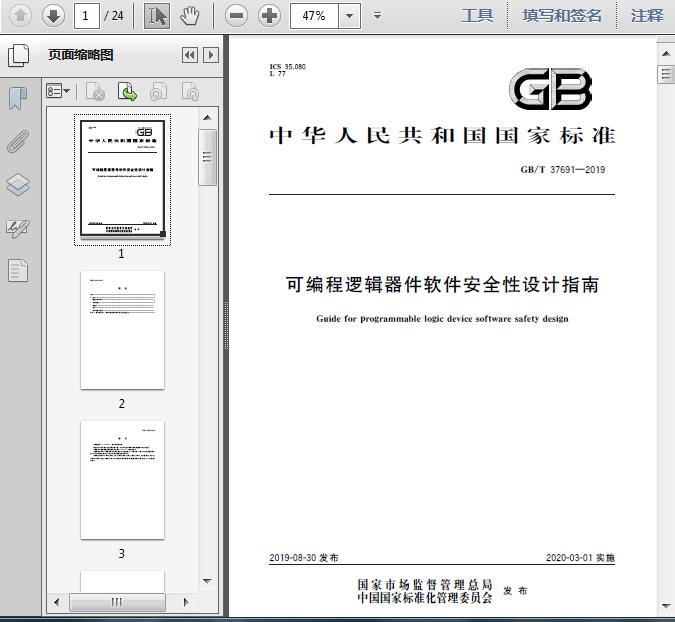Click the page number input field
The image size is (675, 622).
(x=88, y=15)
